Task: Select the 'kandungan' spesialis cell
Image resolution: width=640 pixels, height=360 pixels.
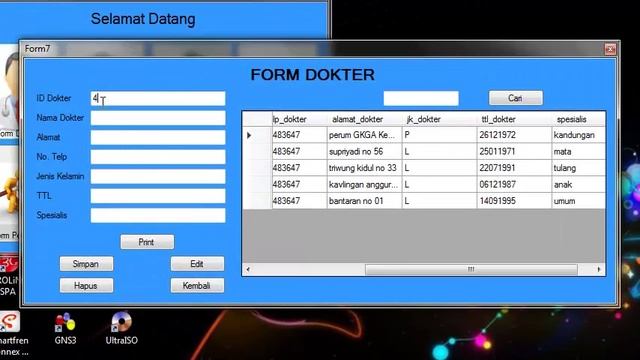Action: tap(578, 135)
